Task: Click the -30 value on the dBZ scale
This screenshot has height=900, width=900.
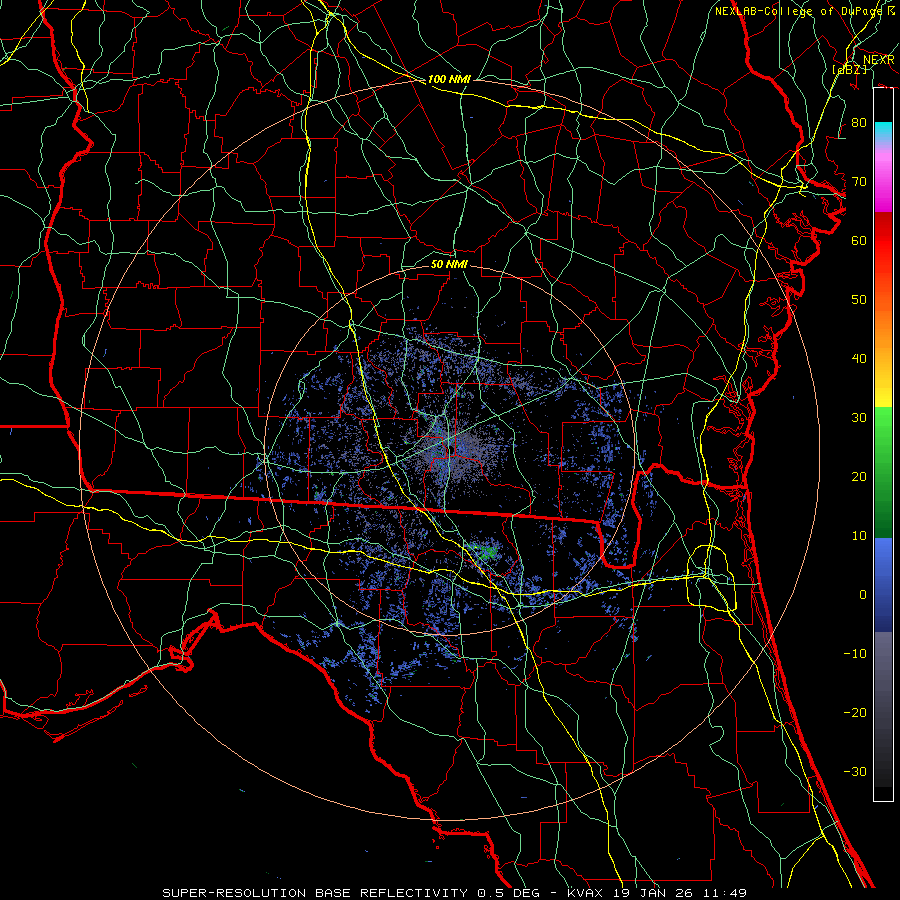Action: 855,771
